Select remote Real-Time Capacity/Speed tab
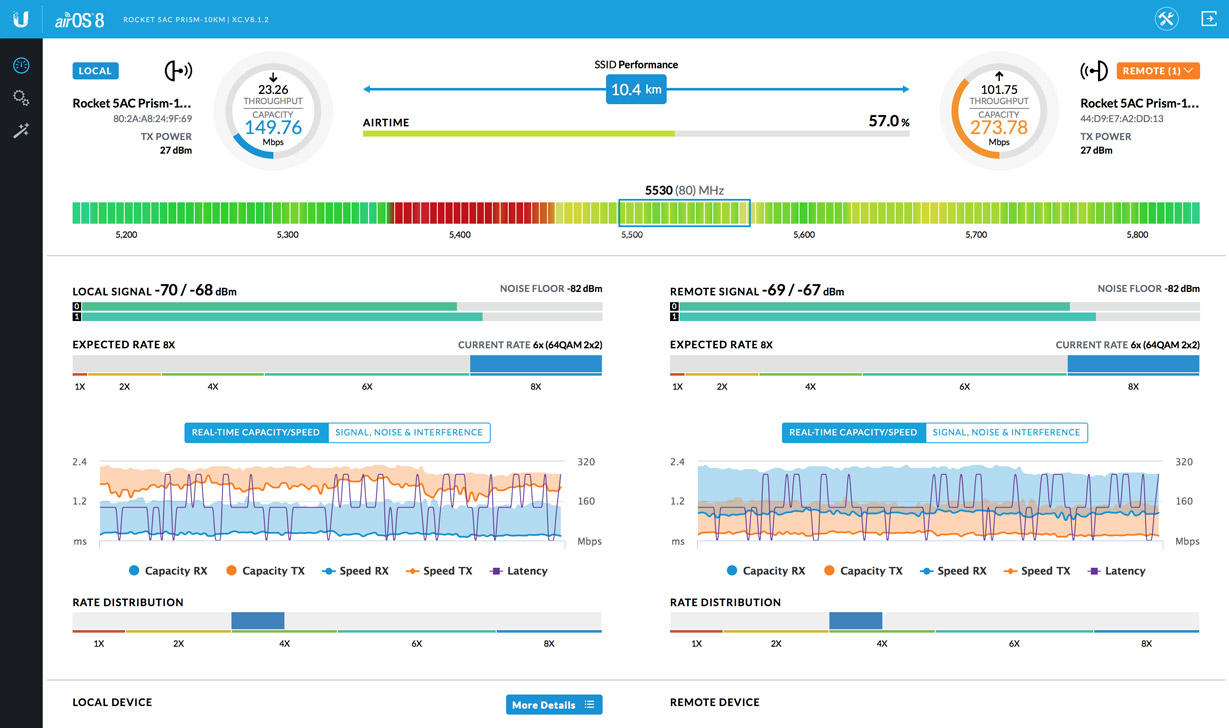This screenshot has width=1229, height=728. [x=854, y=433]
